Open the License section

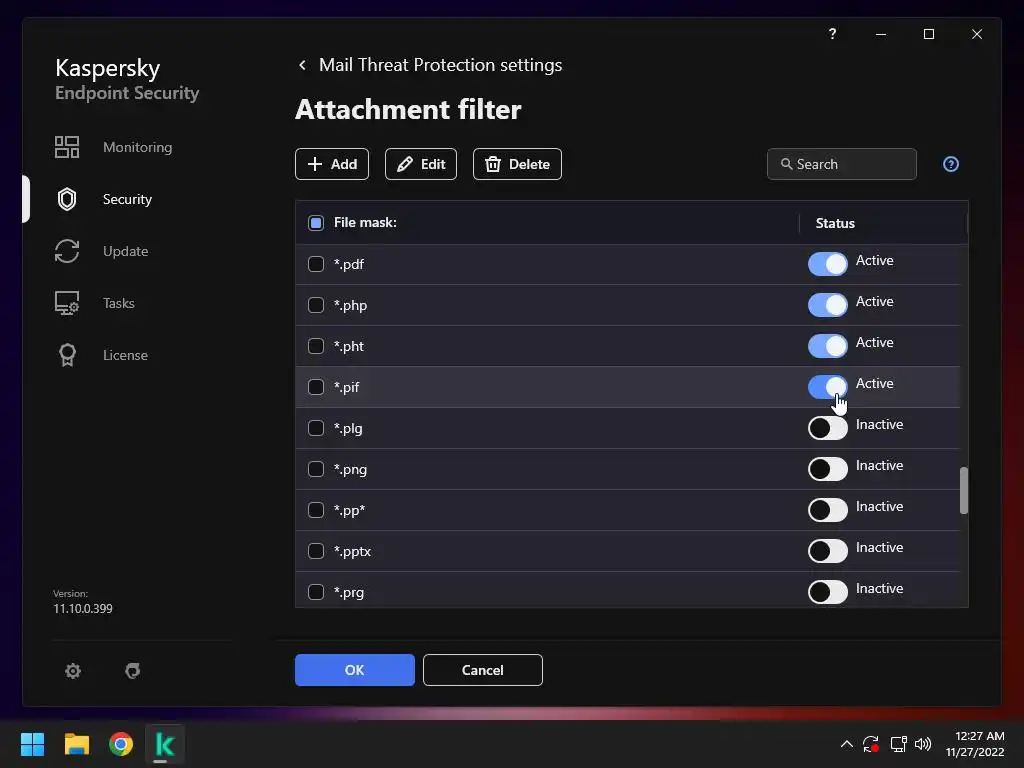tap(125, 355)
